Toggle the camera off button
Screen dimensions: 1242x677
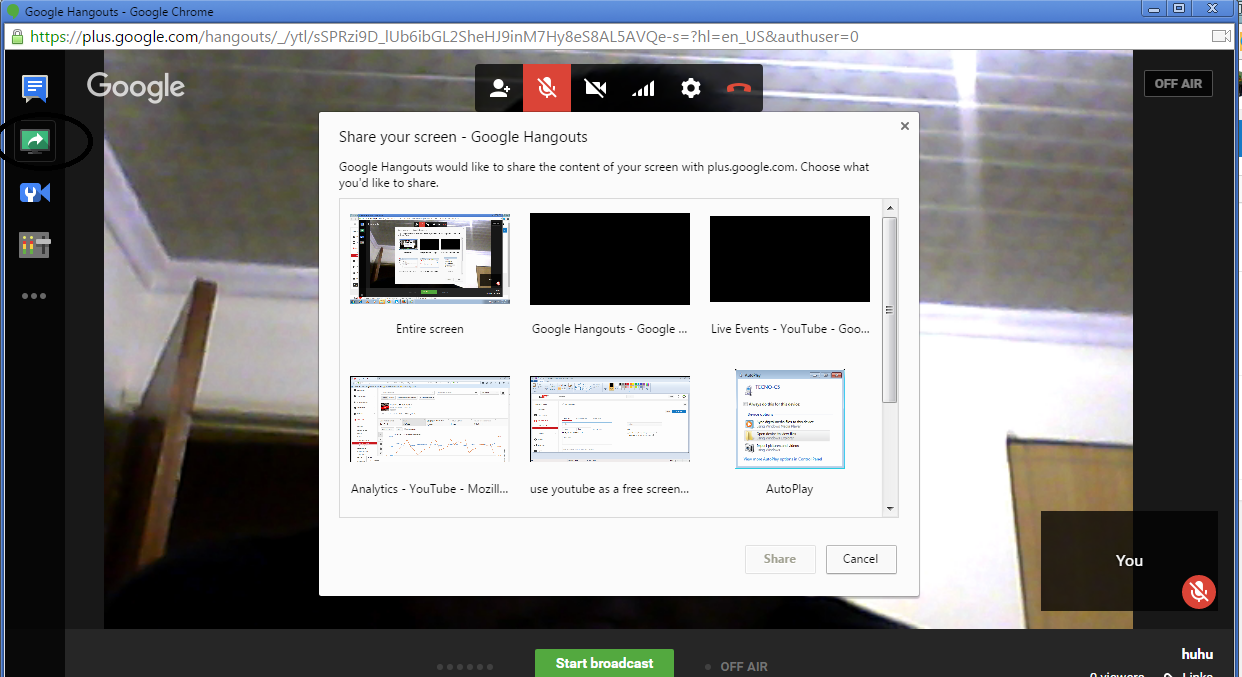(595, 88)
